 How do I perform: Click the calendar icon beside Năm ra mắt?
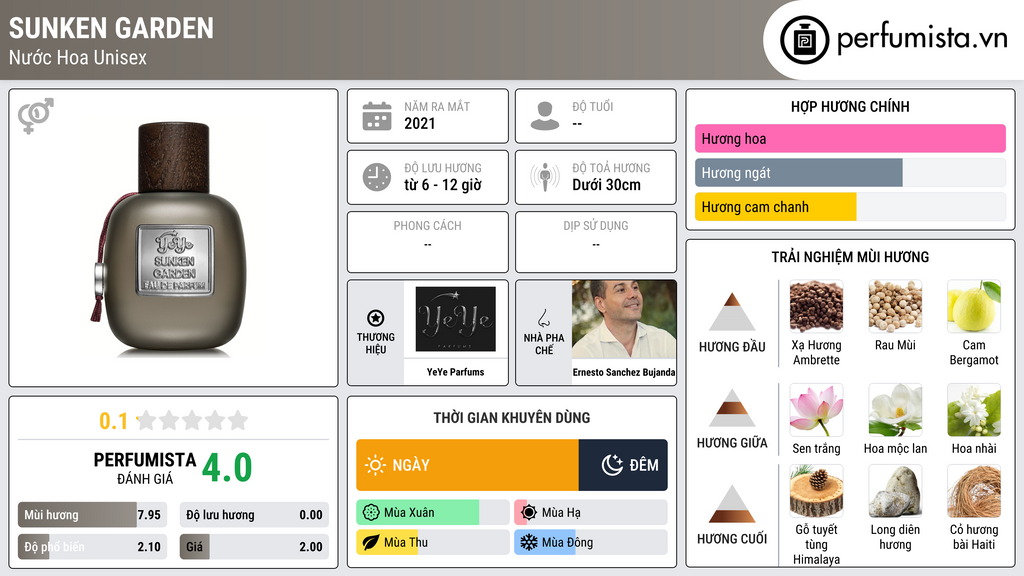tap(377, 116)
